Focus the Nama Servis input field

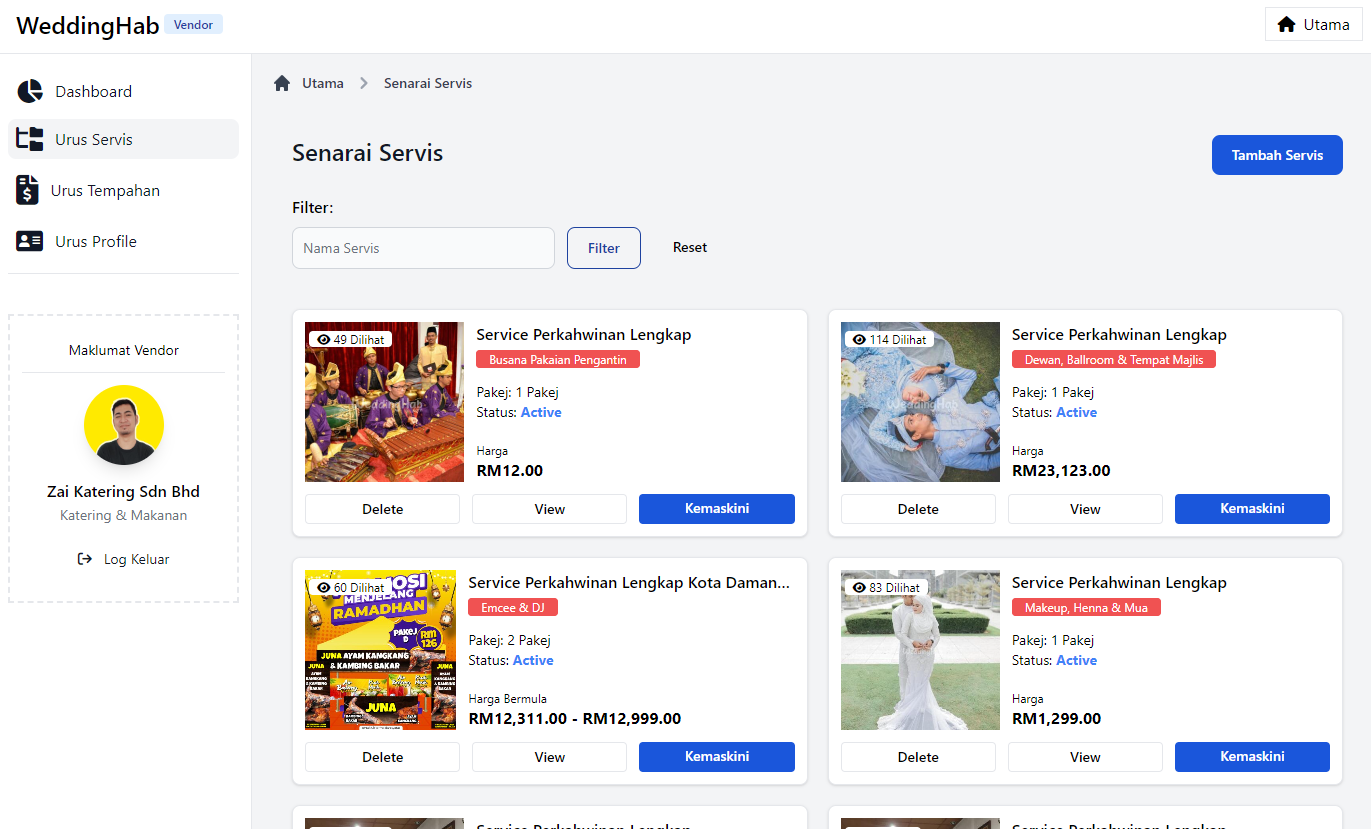tap(423, 248)
